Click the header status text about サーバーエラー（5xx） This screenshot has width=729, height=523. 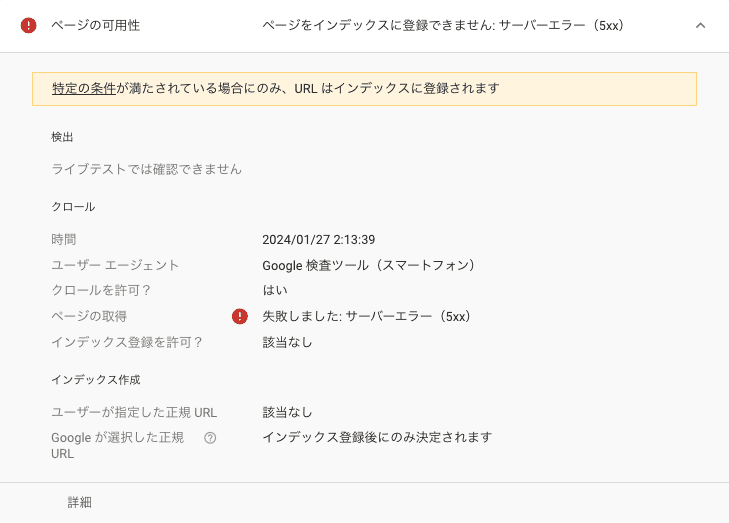pos(443,25)
